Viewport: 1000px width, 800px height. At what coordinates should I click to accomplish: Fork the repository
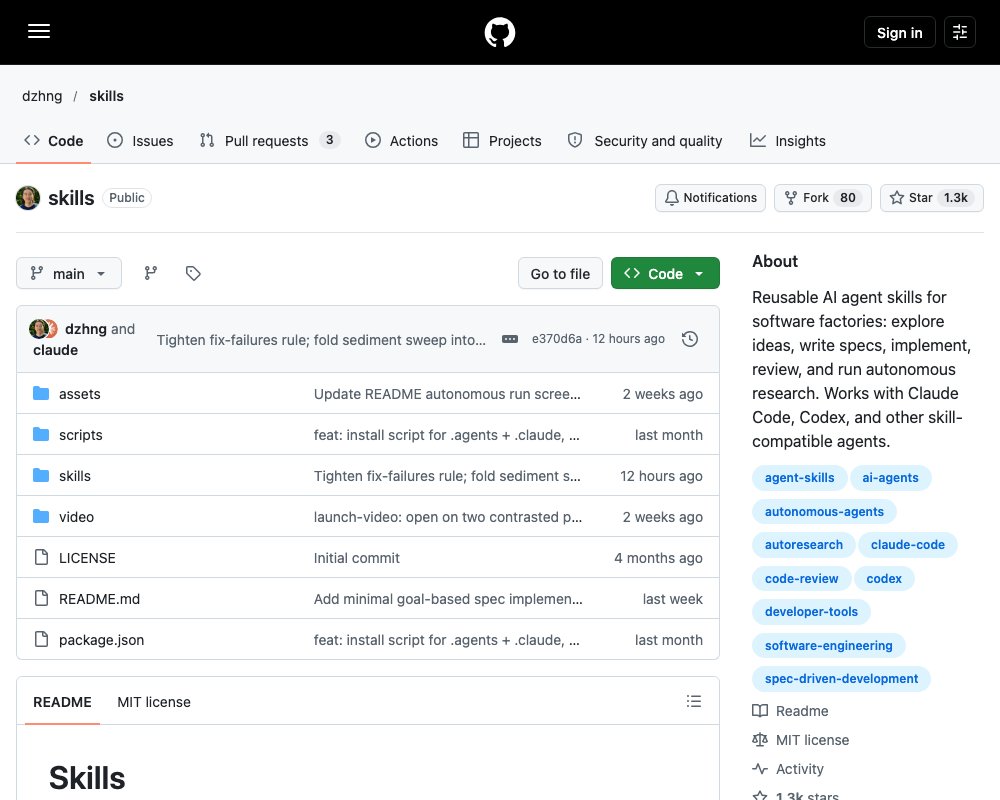(x=823, y=198)
